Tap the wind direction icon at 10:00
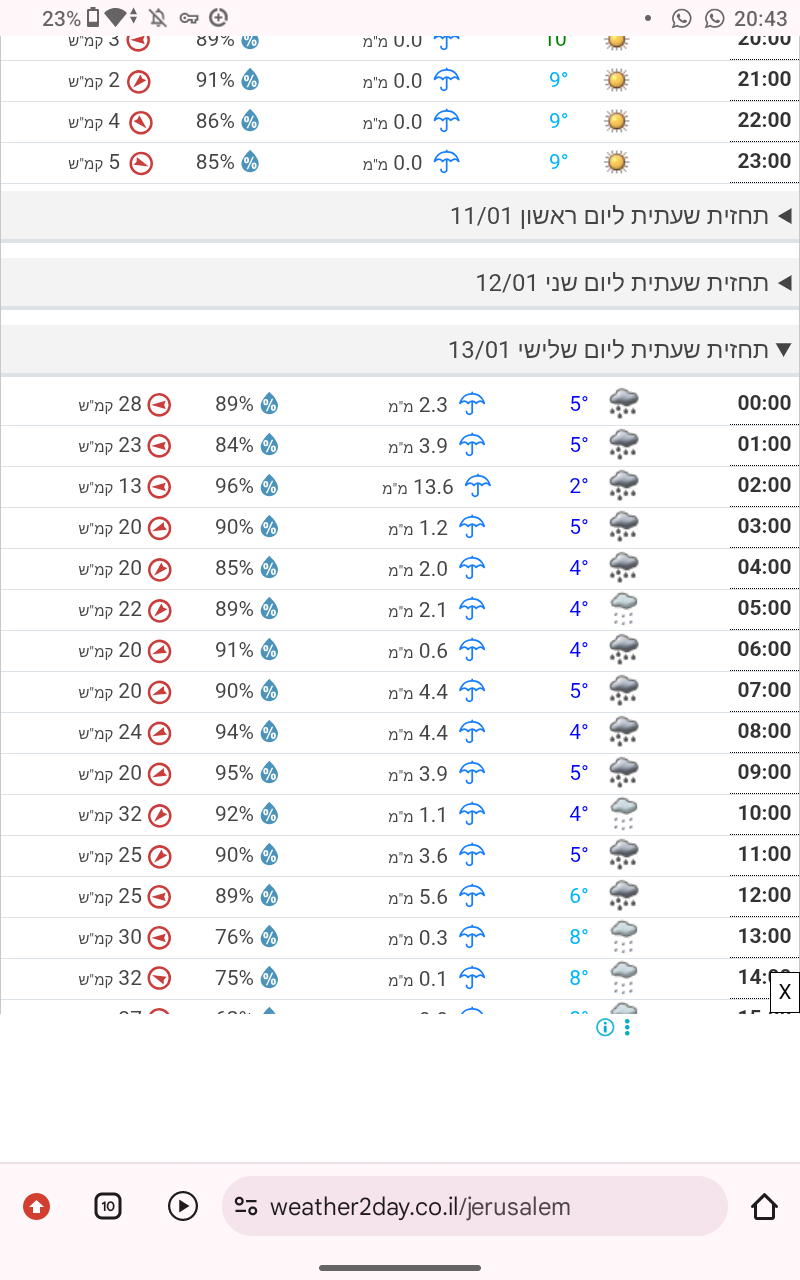 [159, 814]
